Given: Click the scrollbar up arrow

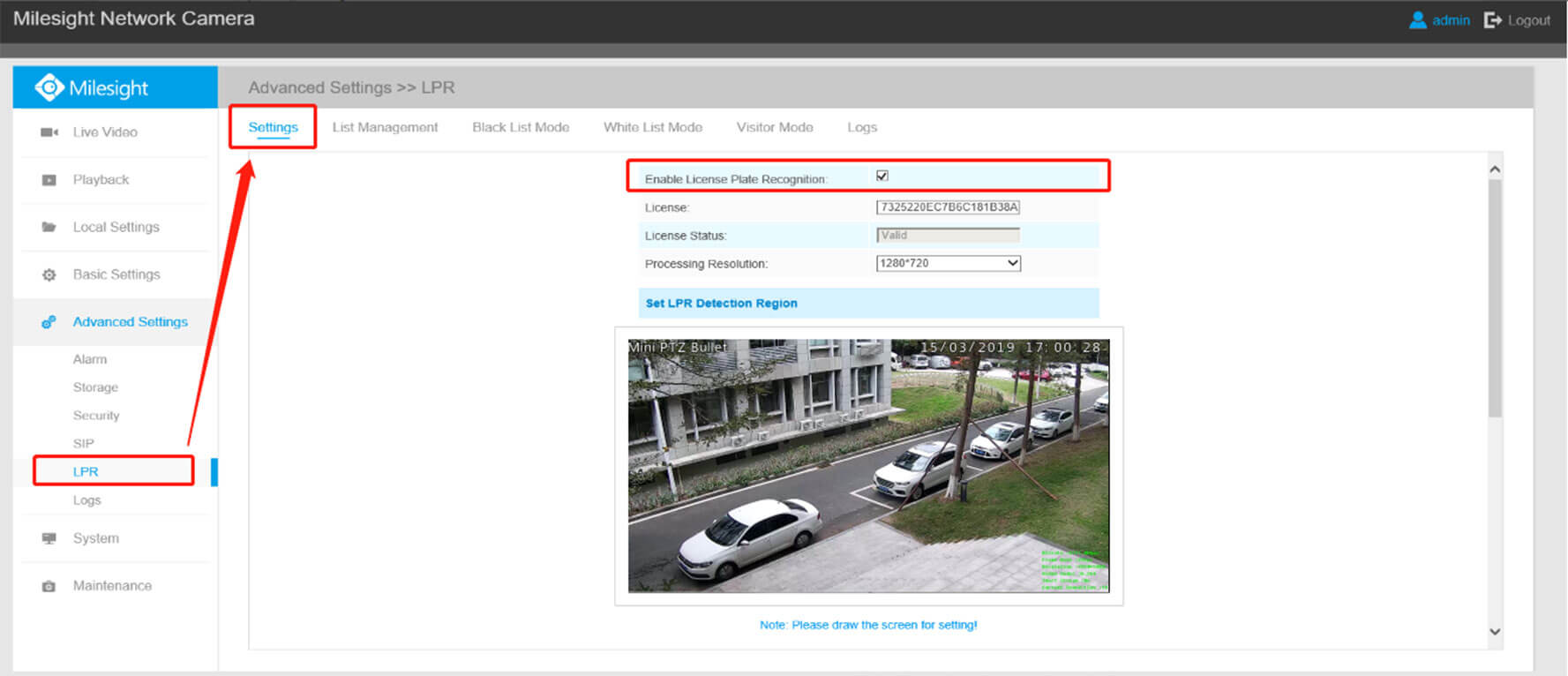Looking at the screenshot, I should click(1495, 169).
